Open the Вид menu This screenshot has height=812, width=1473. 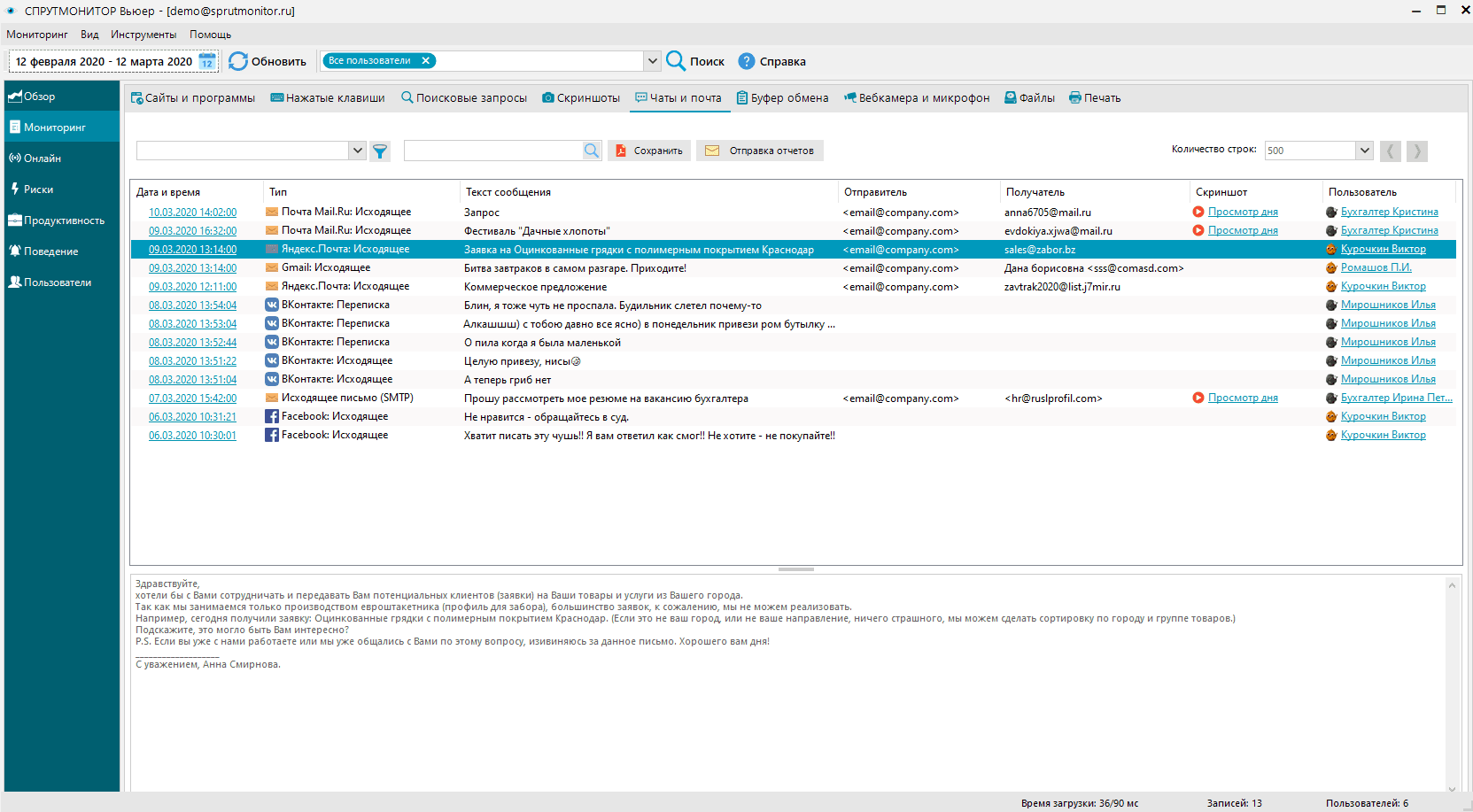[89, 35]
